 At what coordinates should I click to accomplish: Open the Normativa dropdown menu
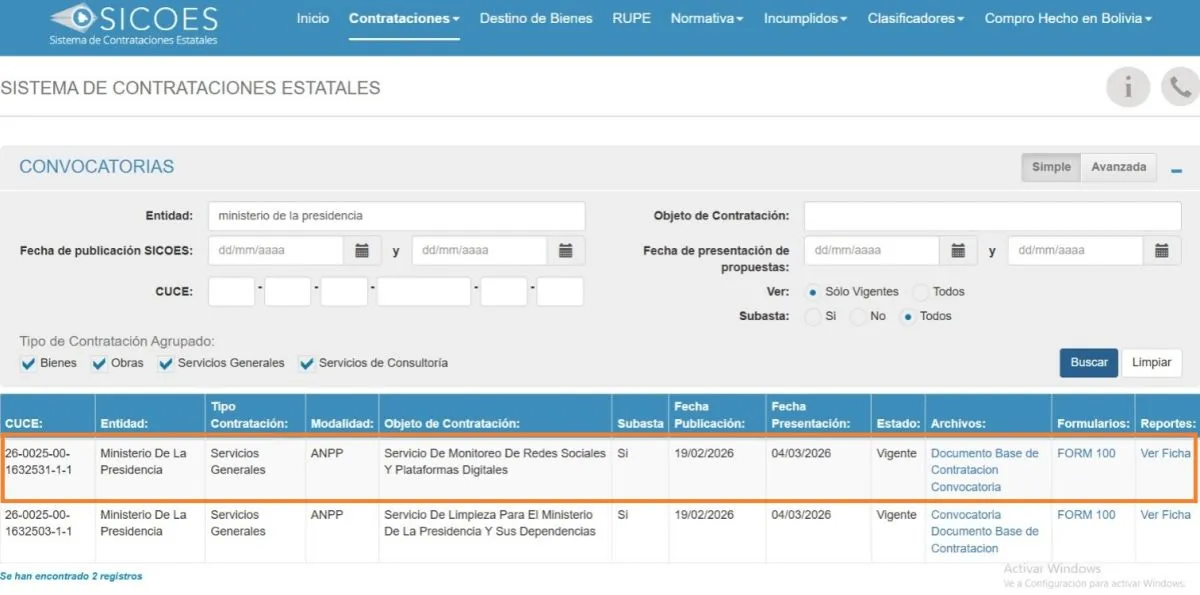[706, 19]
